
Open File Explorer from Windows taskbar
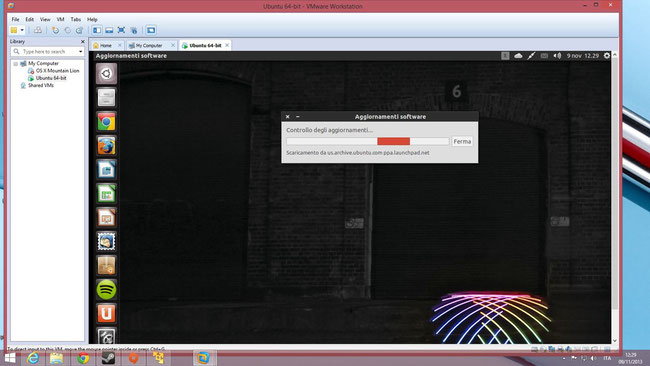coord(56,358)
